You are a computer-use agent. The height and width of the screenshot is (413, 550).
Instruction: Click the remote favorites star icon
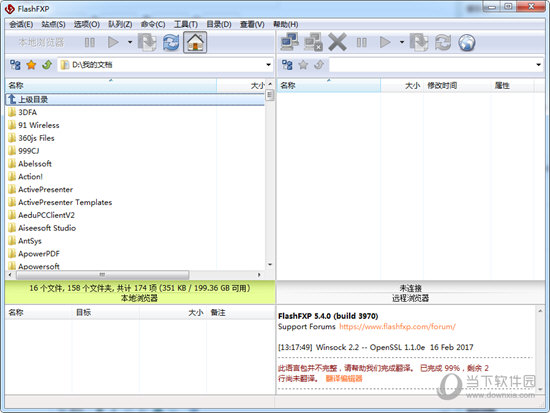coord(303,65)
